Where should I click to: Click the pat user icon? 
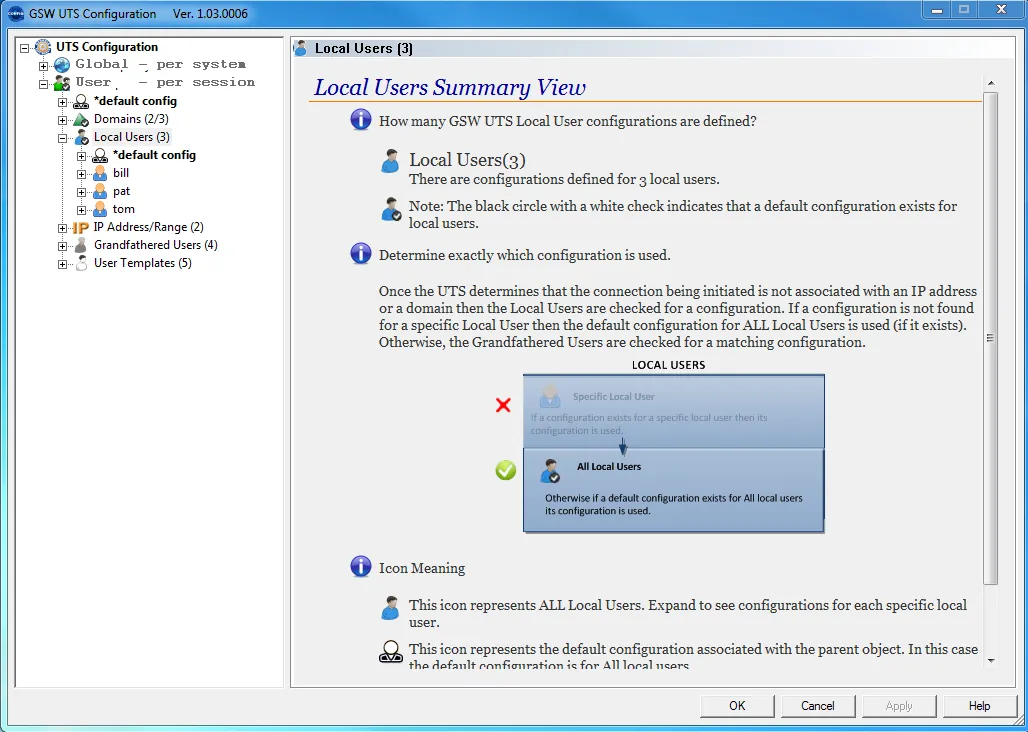100,191
